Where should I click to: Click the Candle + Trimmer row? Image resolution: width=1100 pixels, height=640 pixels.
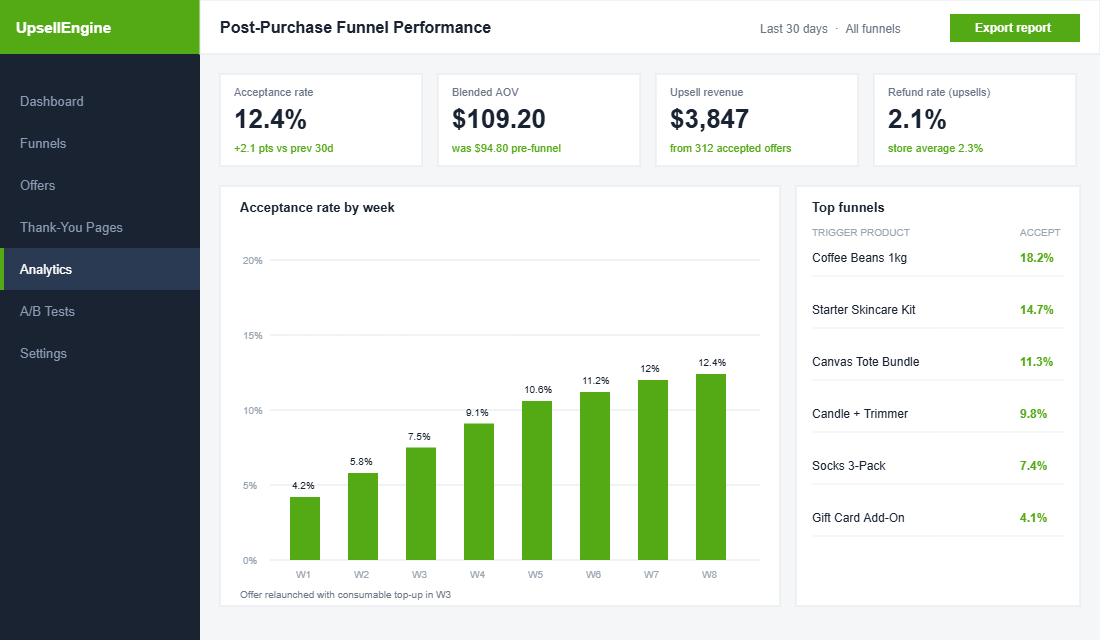click(937, 413)
